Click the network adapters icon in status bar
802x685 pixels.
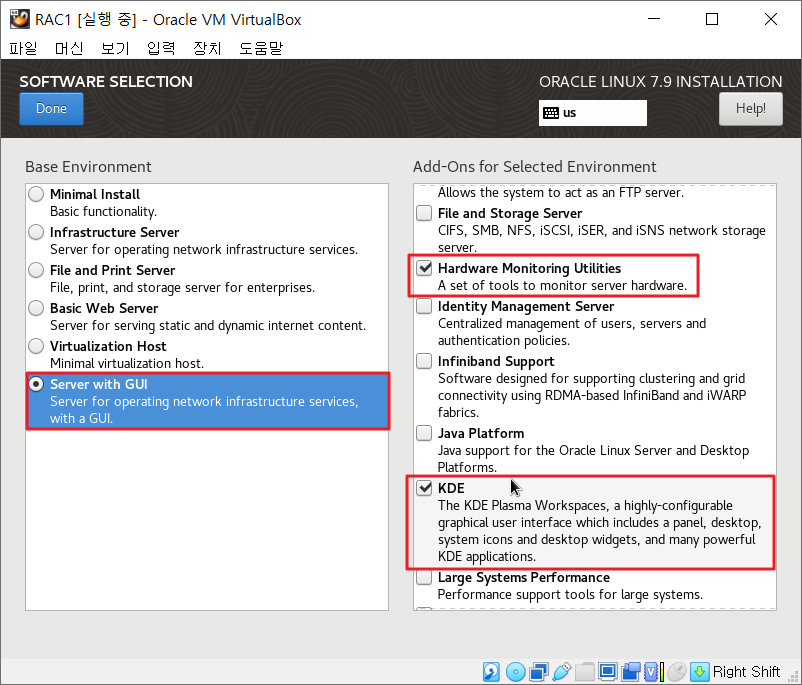[x=538, y=672]
